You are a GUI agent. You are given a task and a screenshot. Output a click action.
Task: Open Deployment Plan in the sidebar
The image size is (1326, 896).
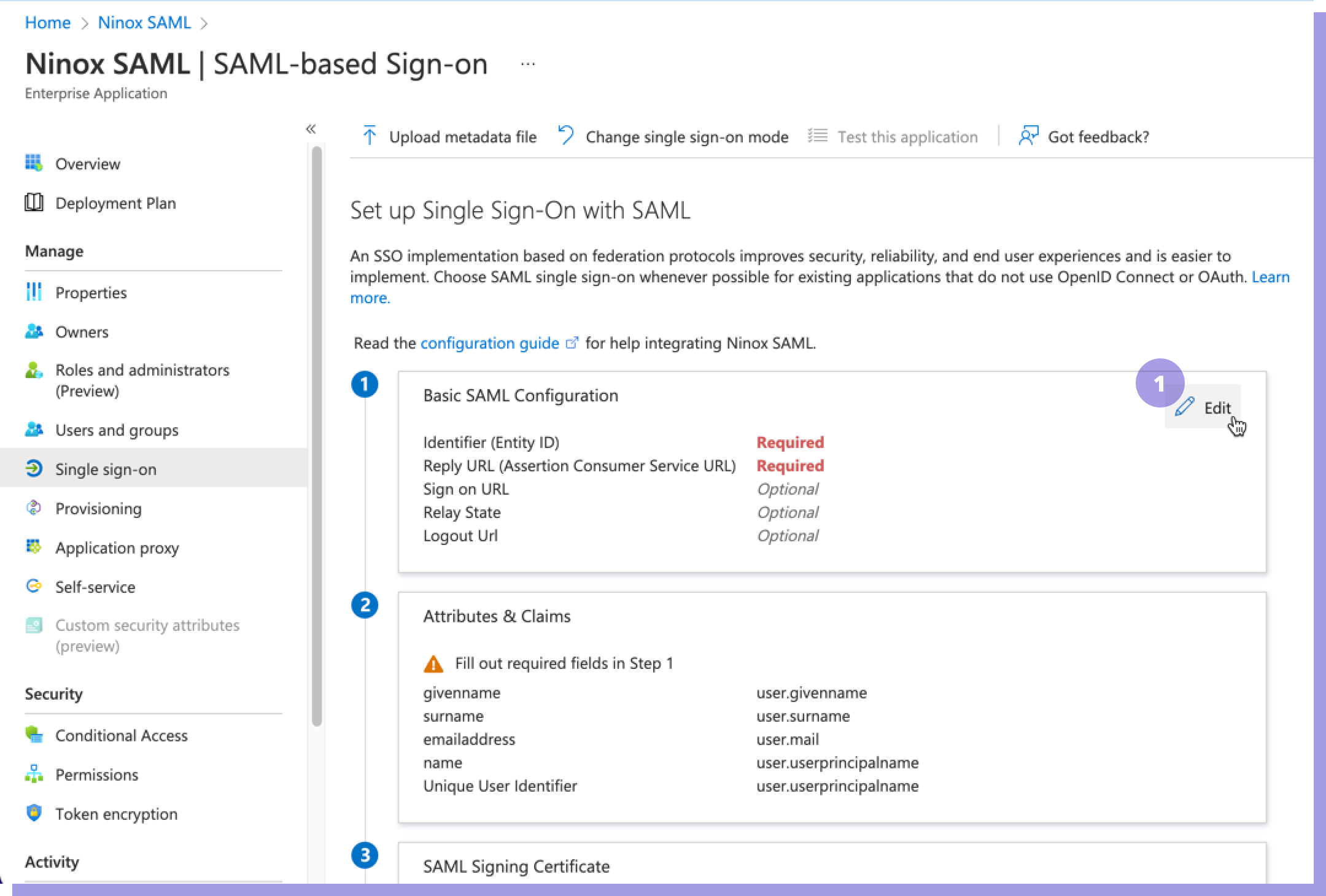click(115, 203)
